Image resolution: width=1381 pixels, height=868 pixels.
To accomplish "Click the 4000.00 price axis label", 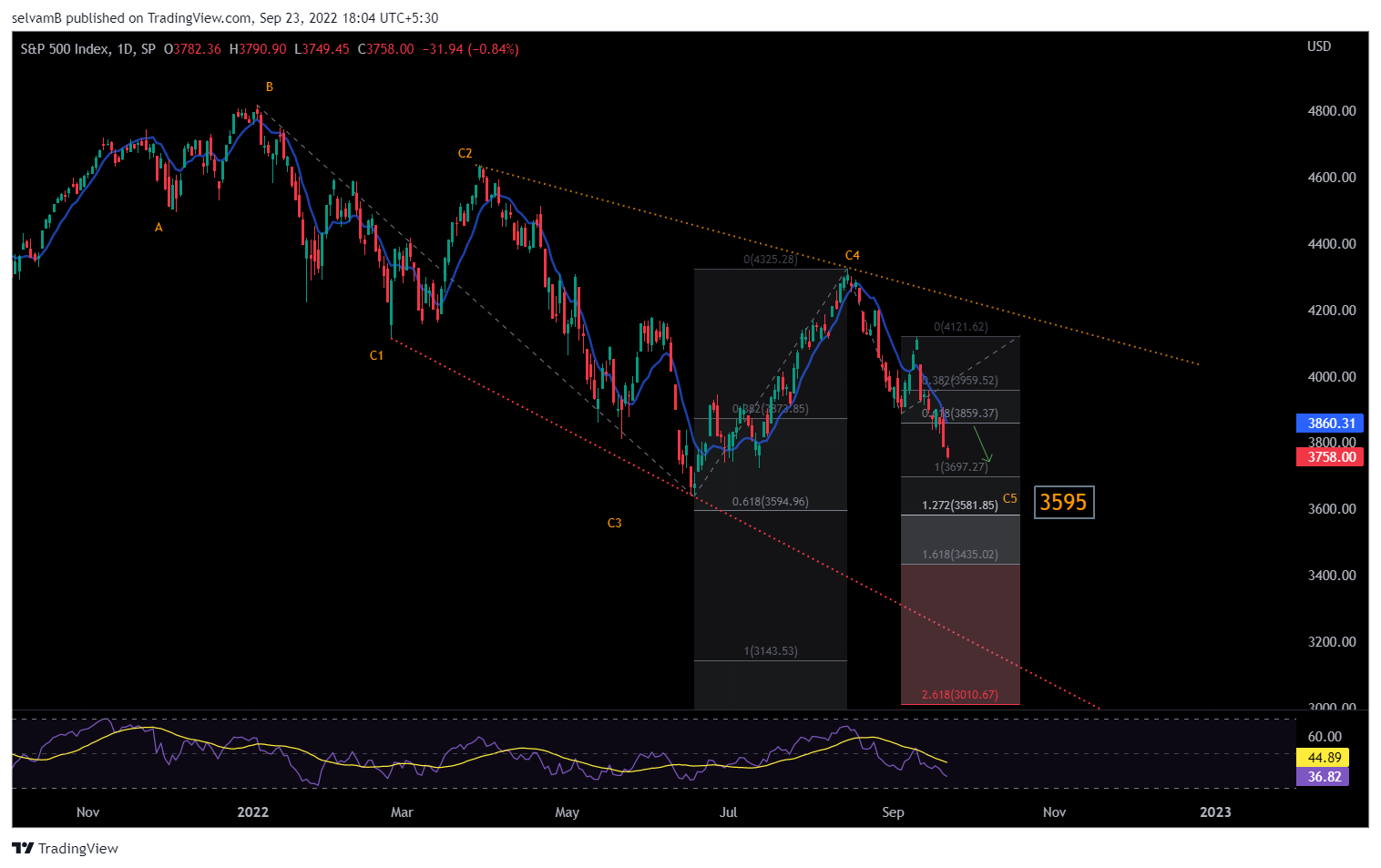I will click(x=1332, y=377).
